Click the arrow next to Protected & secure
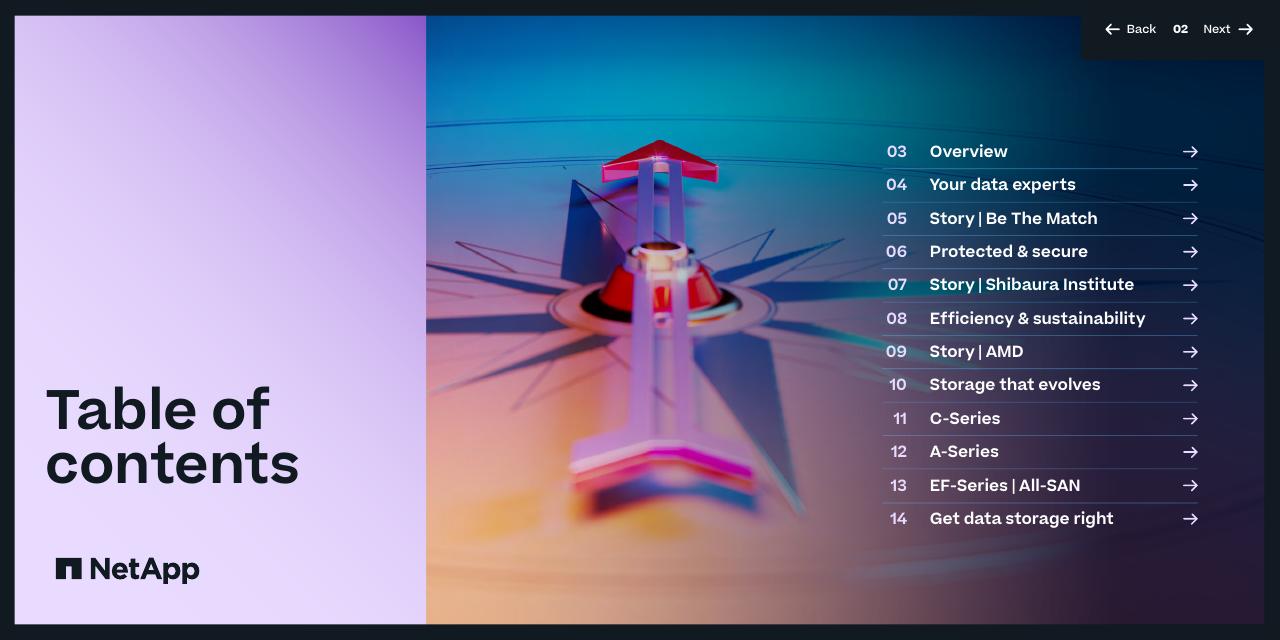 tap(1190, 252)
